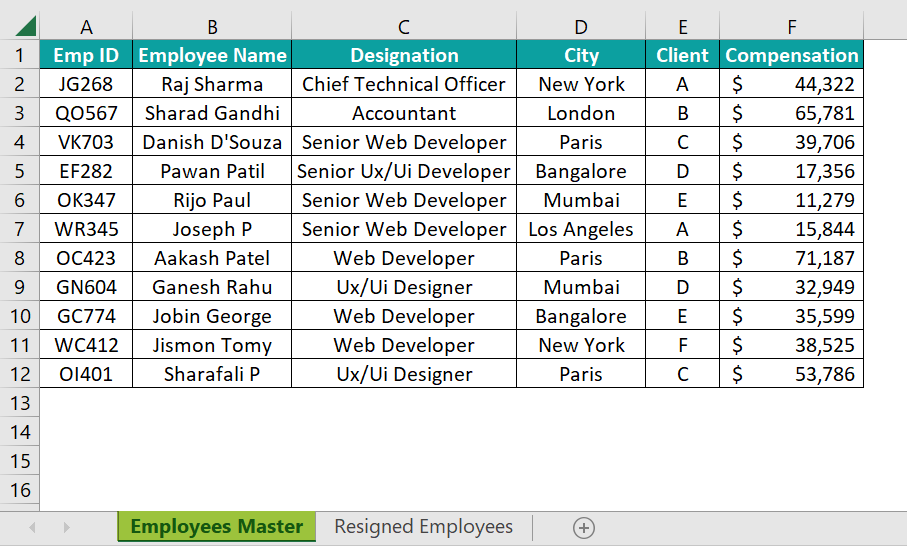Select row 1 header

coord(20,55)
